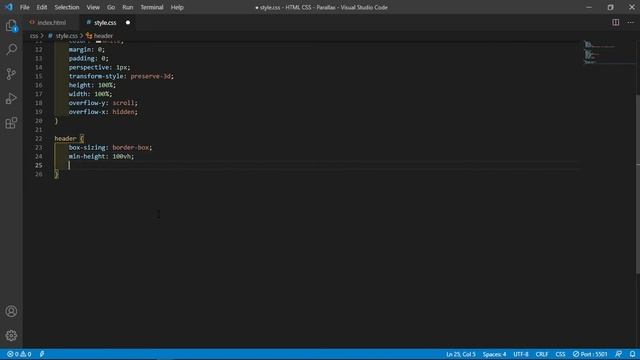Click the css folder breadcrumb
640x360 pixels.
(x=34, y=36)
